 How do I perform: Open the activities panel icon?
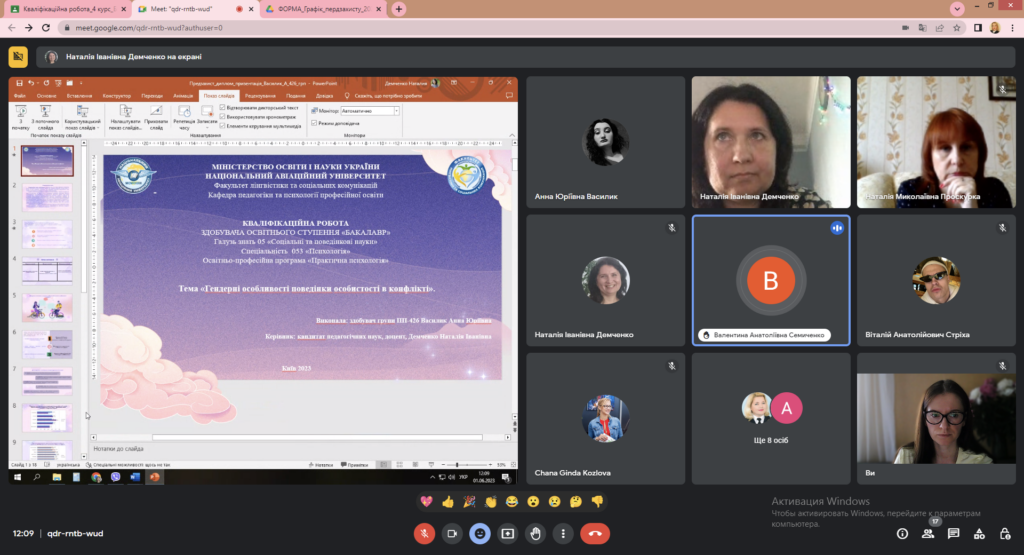979,534
